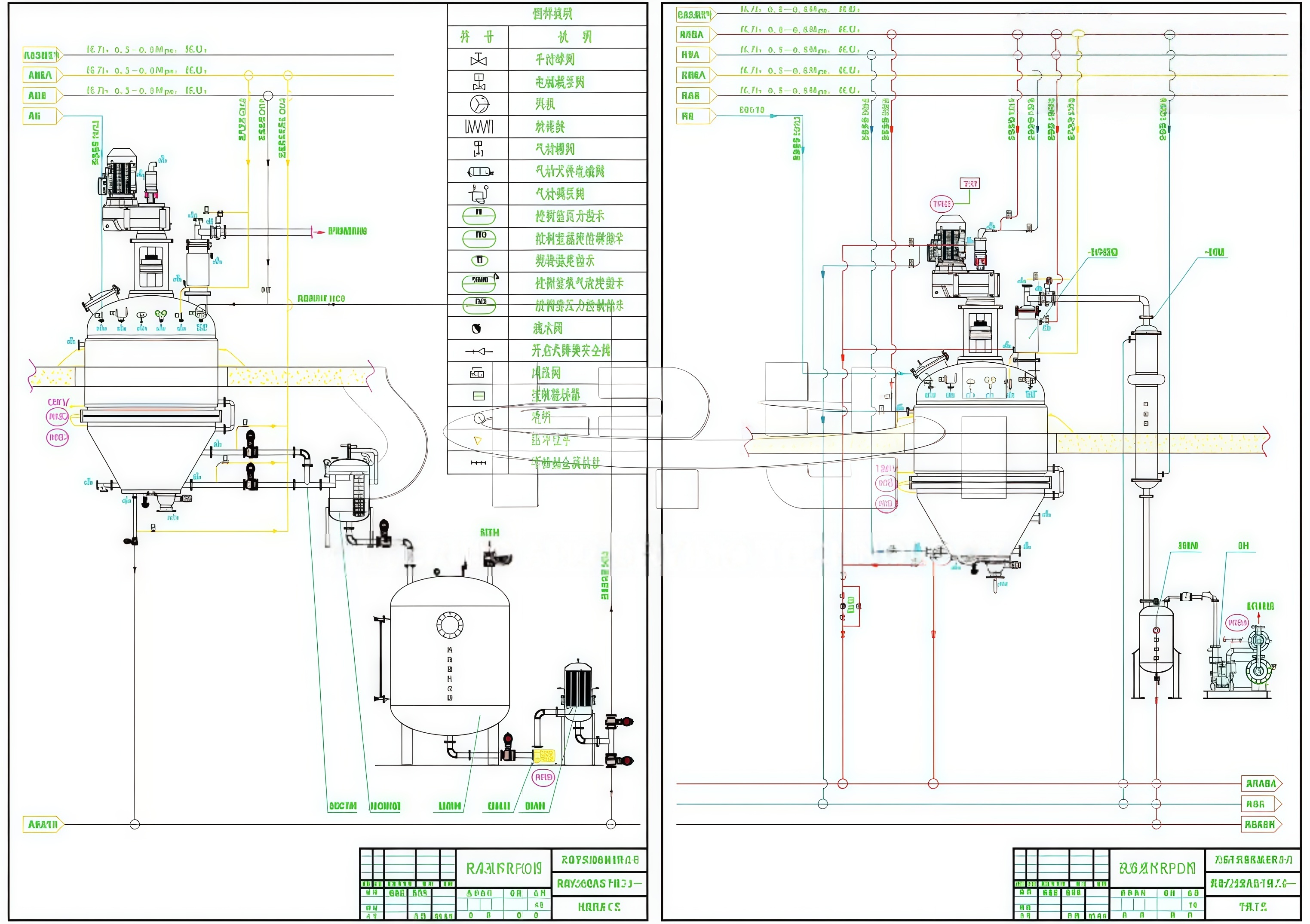
Task: Click the pink rectangular tag above right reactor
Action: [x=969, y=184]
